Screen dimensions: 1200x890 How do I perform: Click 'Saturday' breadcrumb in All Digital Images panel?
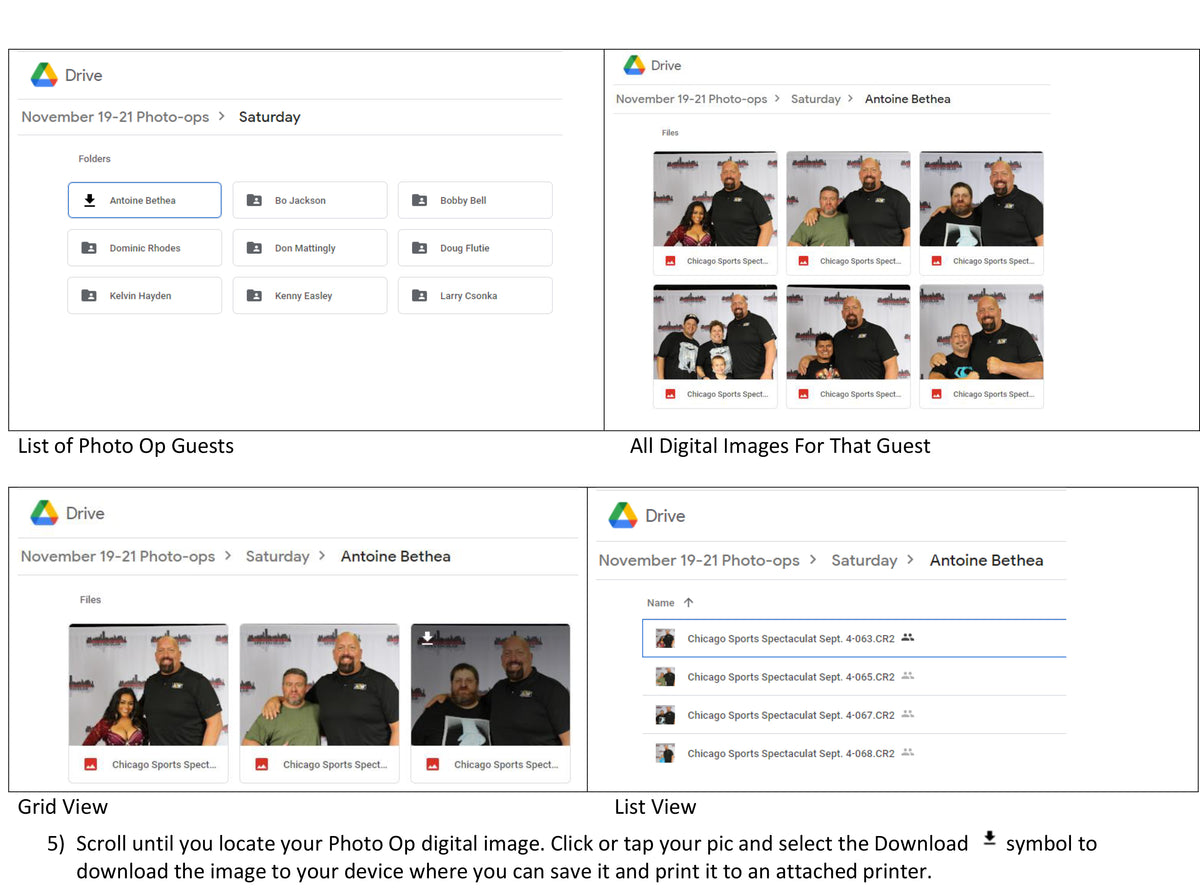coord(816,99)
